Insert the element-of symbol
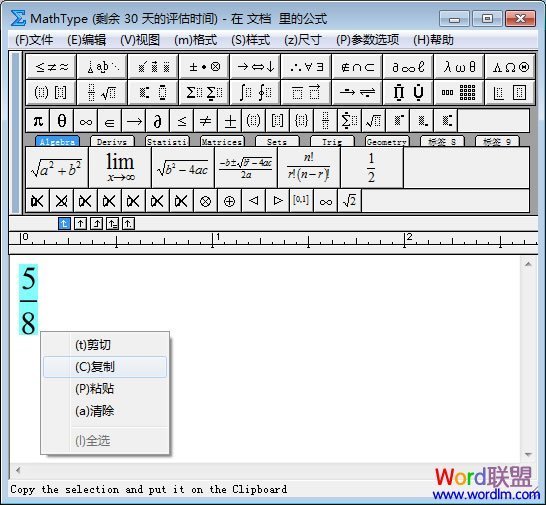This screenshot has height=505, width=546. (x=110, y=121)
